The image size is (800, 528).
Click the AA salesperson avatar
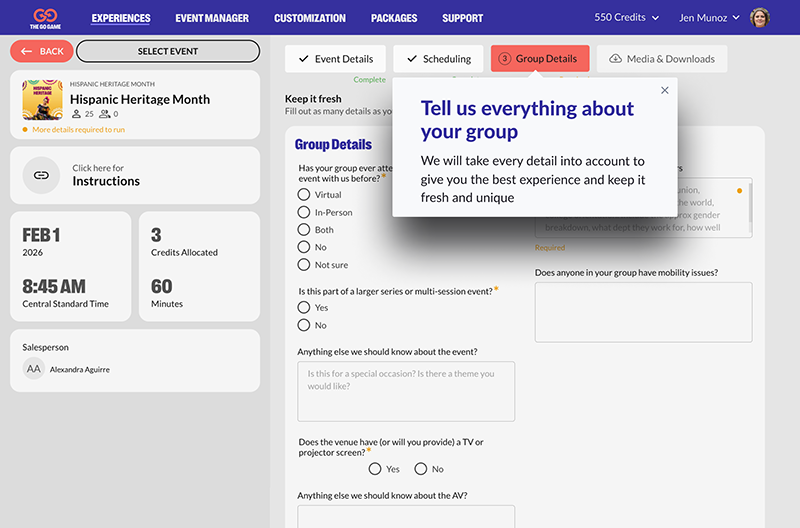(34, 369)
